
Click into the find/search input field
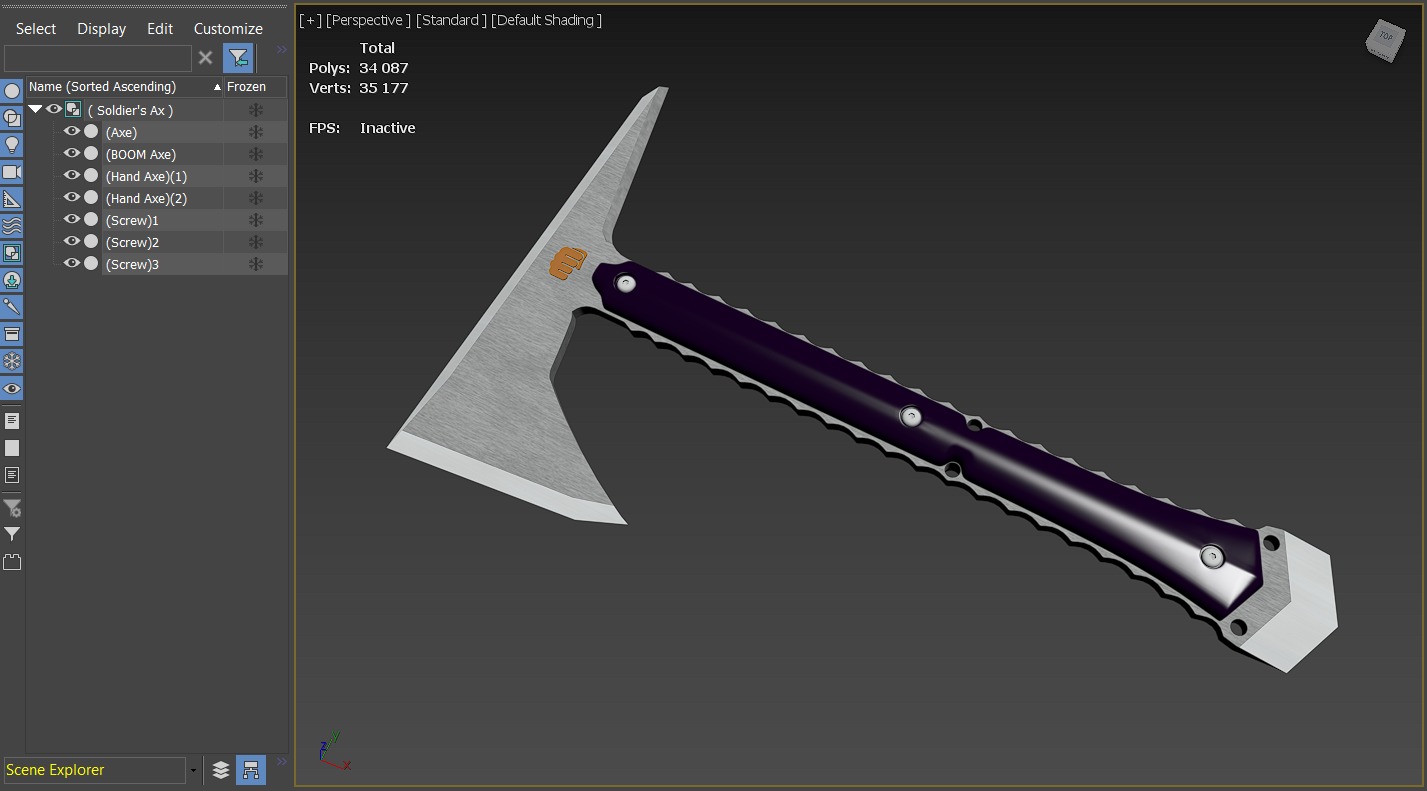pyautogui.click(x=97, y=58)
